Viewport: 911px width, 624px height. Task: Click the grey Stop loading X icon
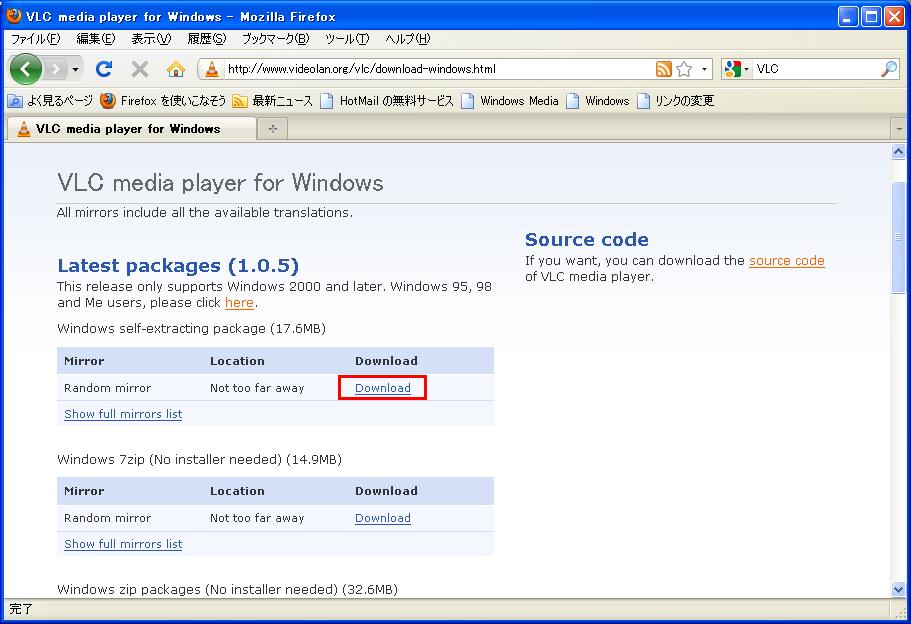pos(139,69)
